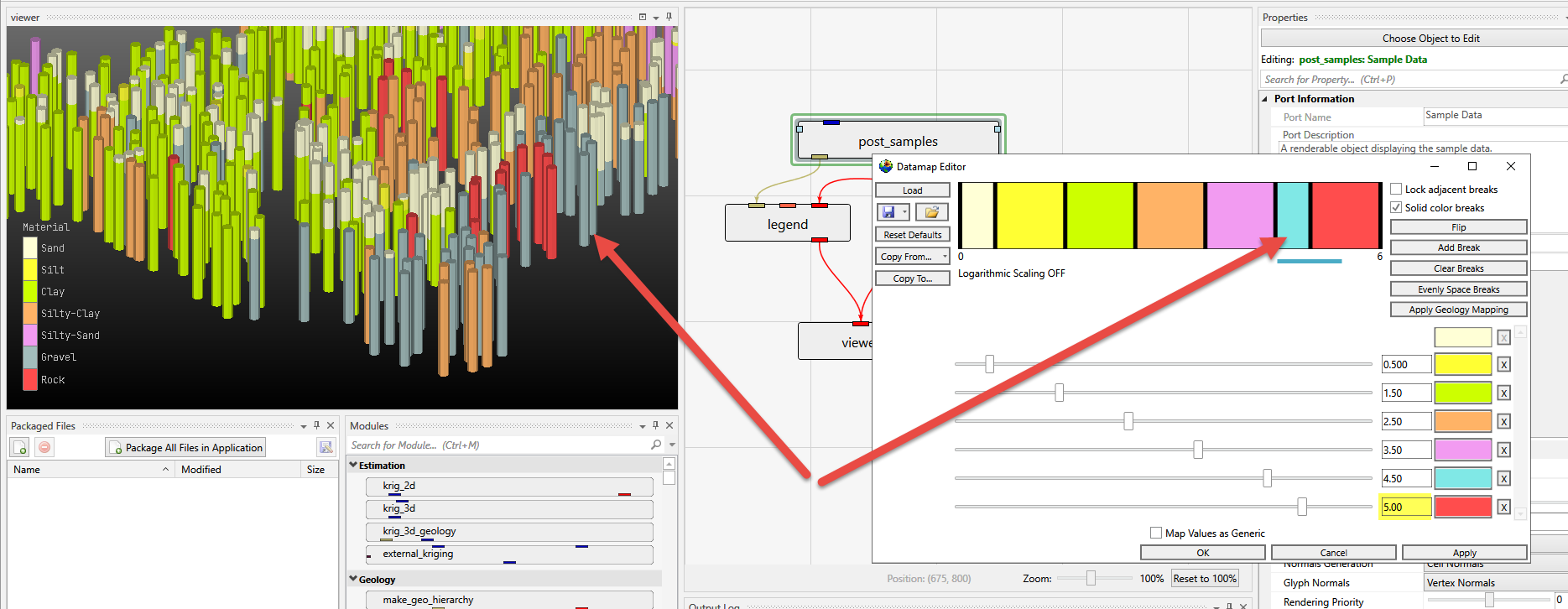Tick Map Values as Generic checkbox
The image size is (1568, 609).
tap(1156, 533)
